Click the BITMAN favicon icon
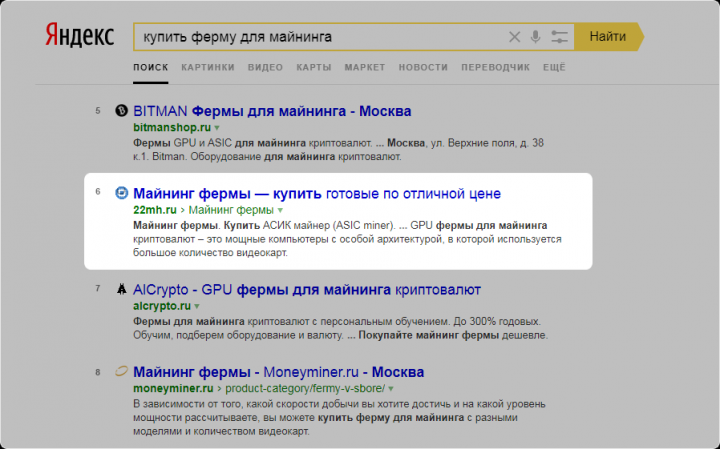Viewport: 720px width, 449px height. coord(121,111)
